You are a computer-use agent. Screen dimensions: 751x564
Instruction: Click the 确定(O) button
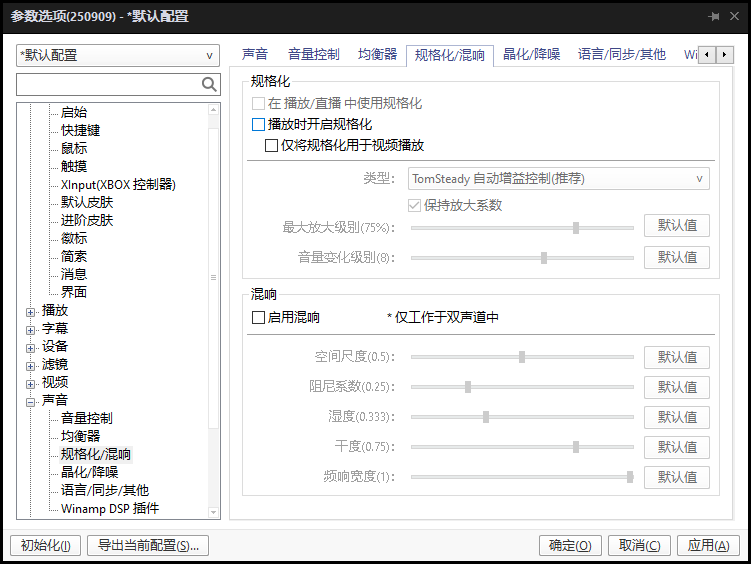(570, 546)
